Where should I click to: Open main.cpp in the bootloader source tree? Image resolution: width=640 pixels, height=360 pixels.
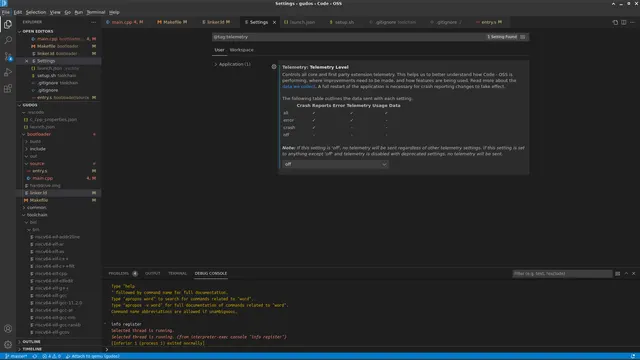(x=42, y=178)
